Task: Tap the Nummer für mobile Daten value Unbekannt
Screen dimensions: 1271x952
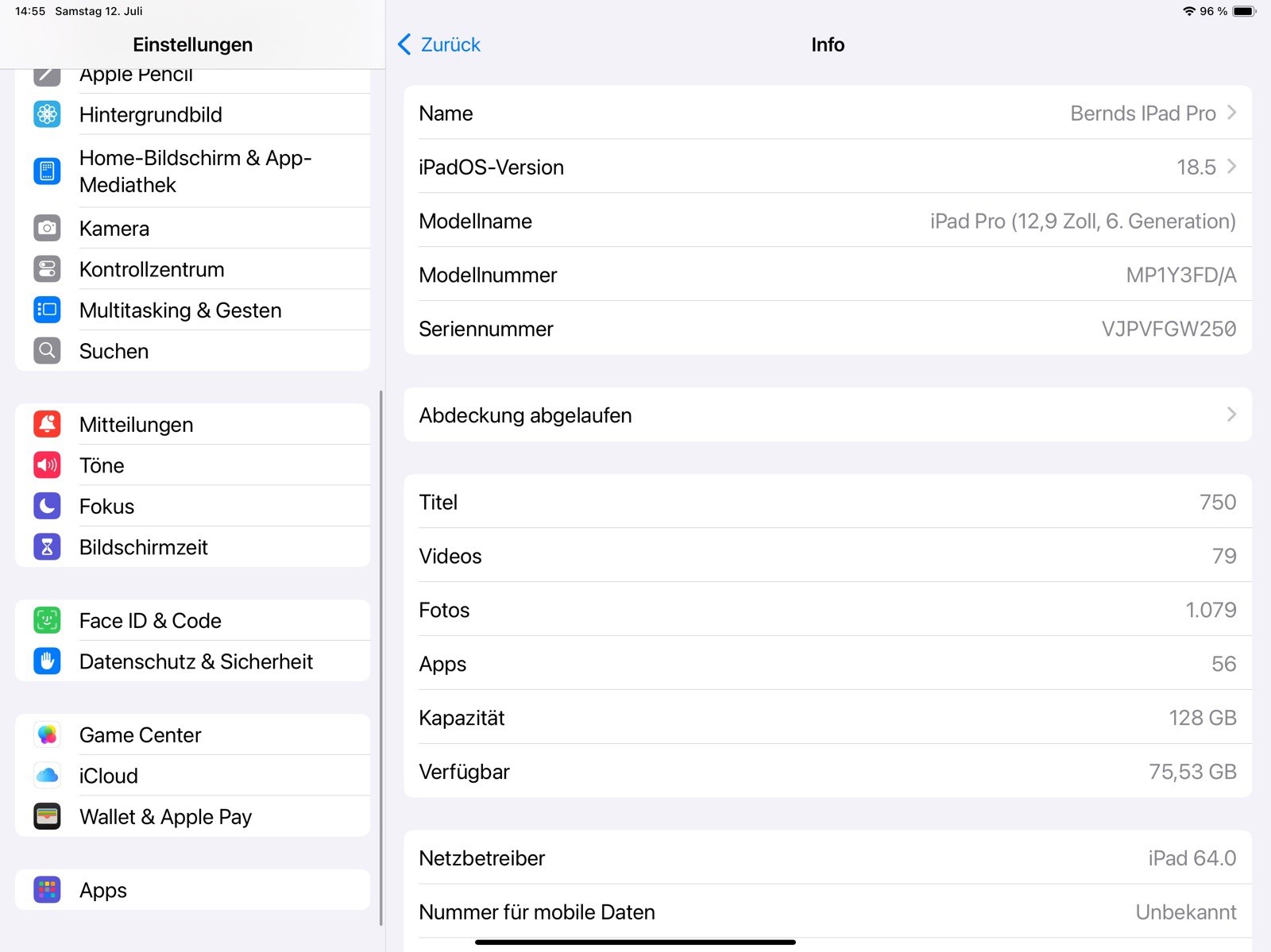Action: [x=1186, y=912]
